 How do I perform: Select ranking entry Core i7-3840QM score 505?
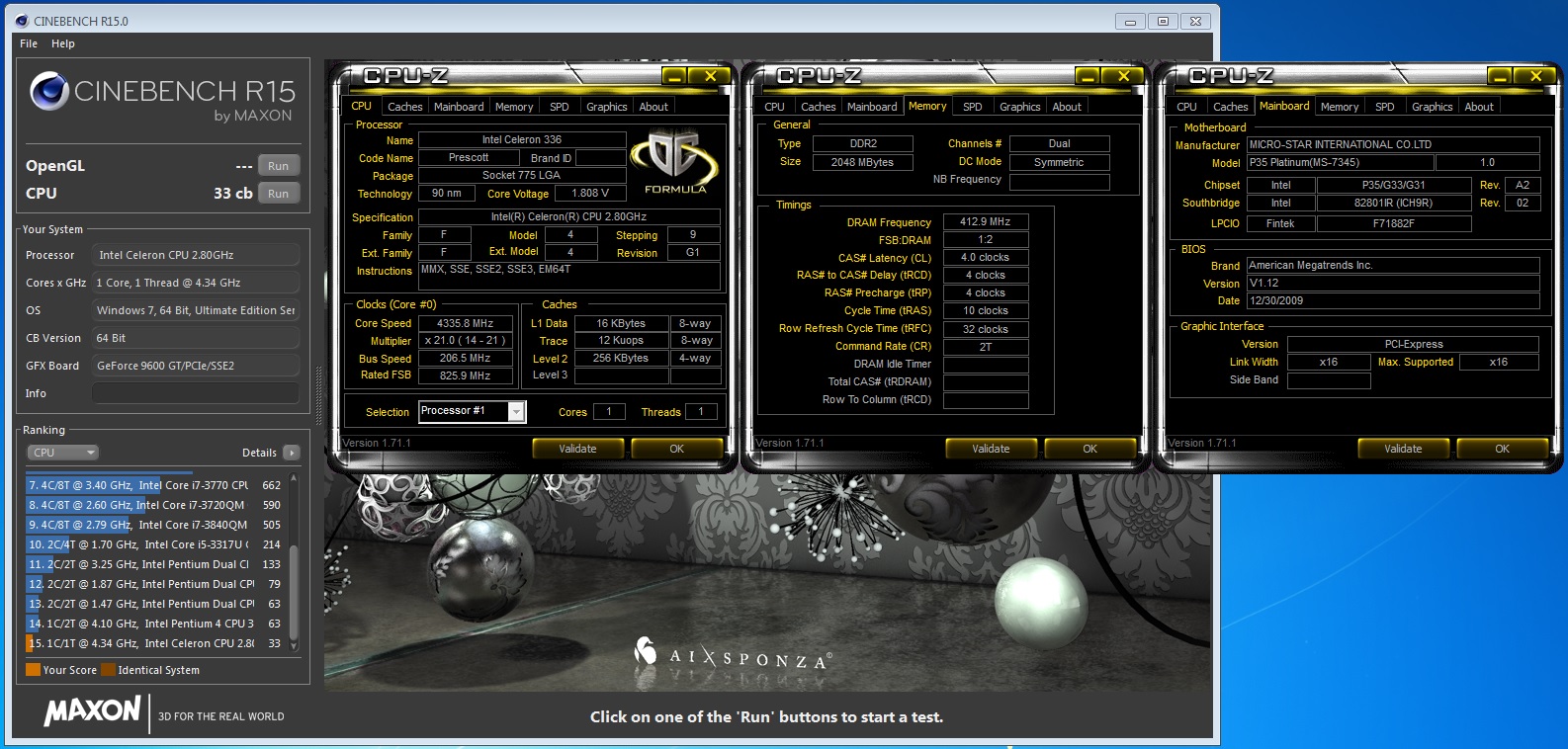pos(155,525)
